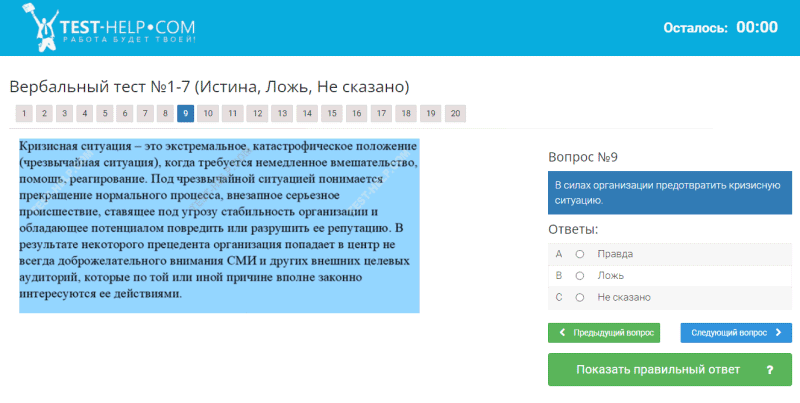Navigate to question 15
The width and height of the screenshot is (800, 403).
coord(332,113)
